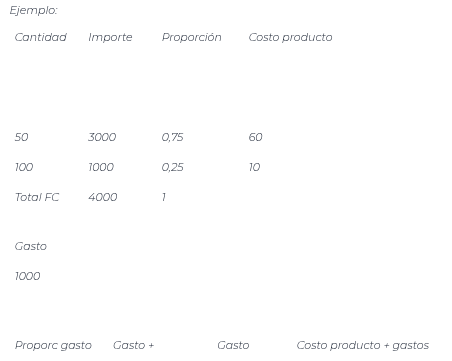Select the total amount 4000
The height and width of the screenshot is (361, 452).
click(103, 197)
